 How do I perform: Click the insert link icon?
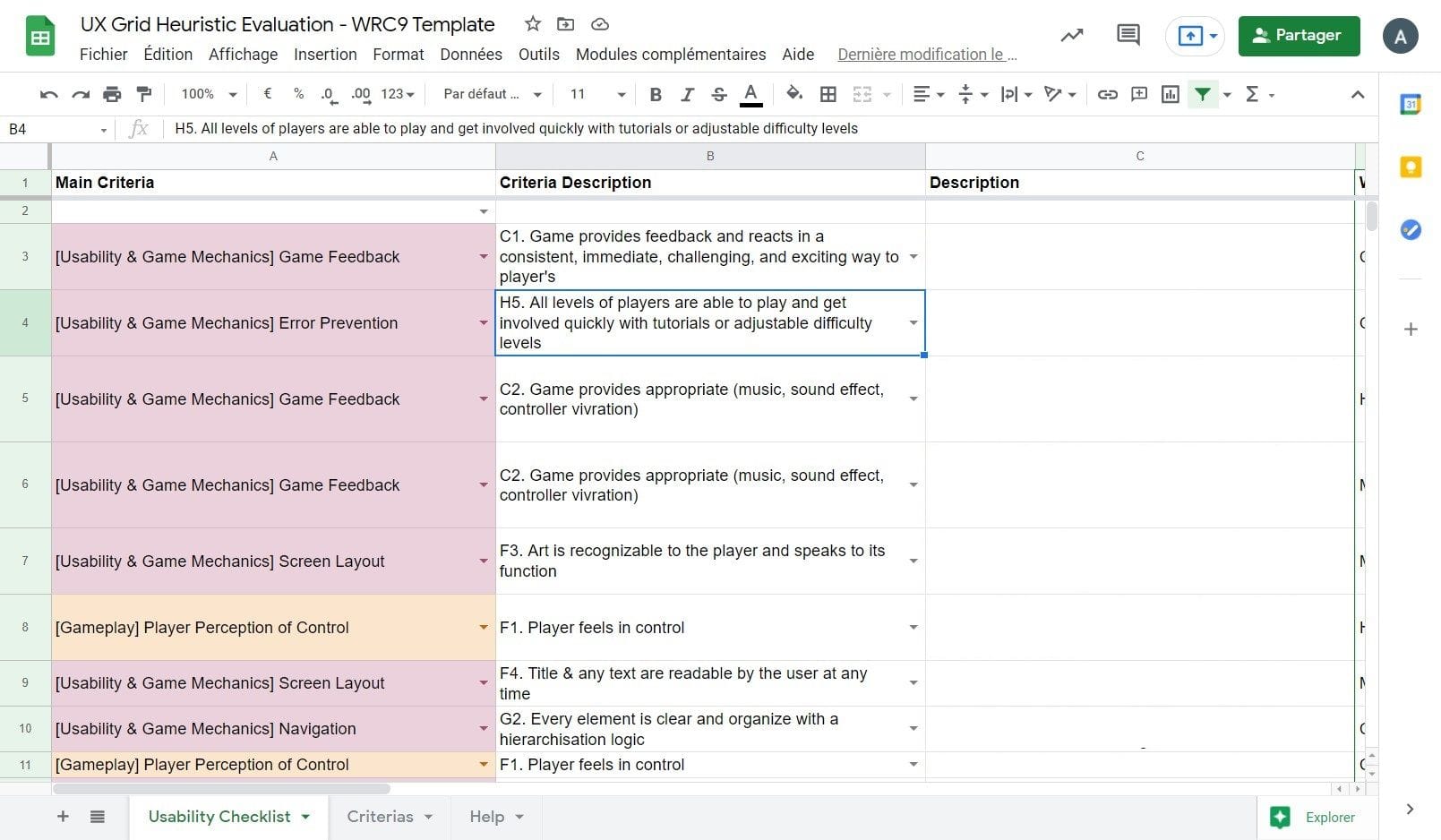[1108, 94]
